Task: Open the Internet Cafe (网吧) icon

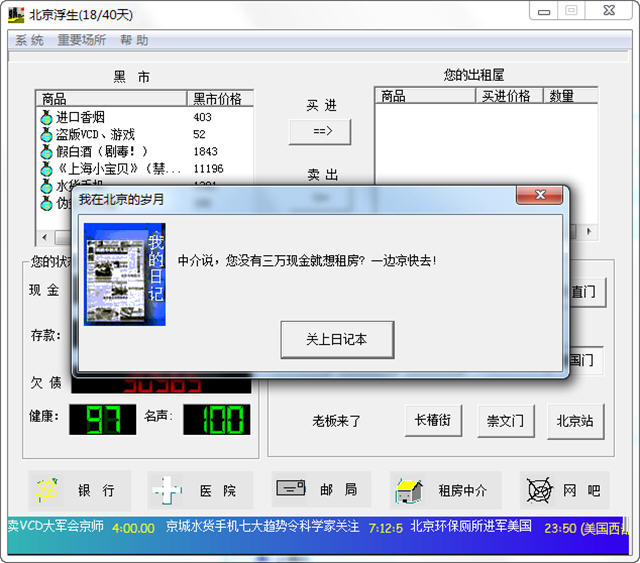Action: [x=539, y=490]
